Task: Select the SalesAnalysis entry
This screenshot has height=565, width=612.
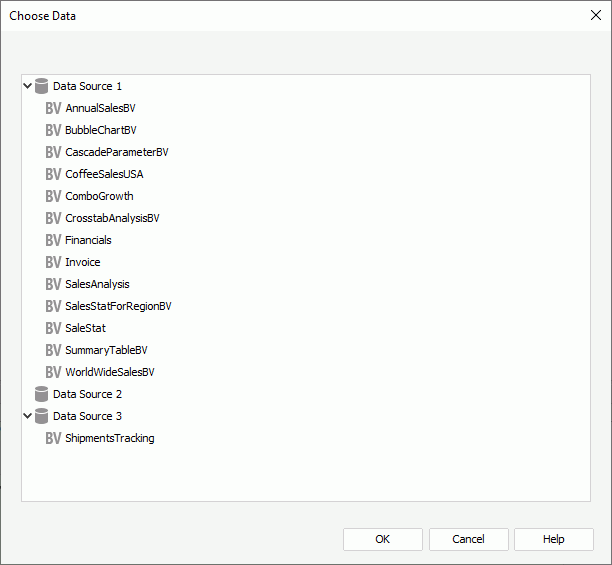Action: tap(97, 284)
